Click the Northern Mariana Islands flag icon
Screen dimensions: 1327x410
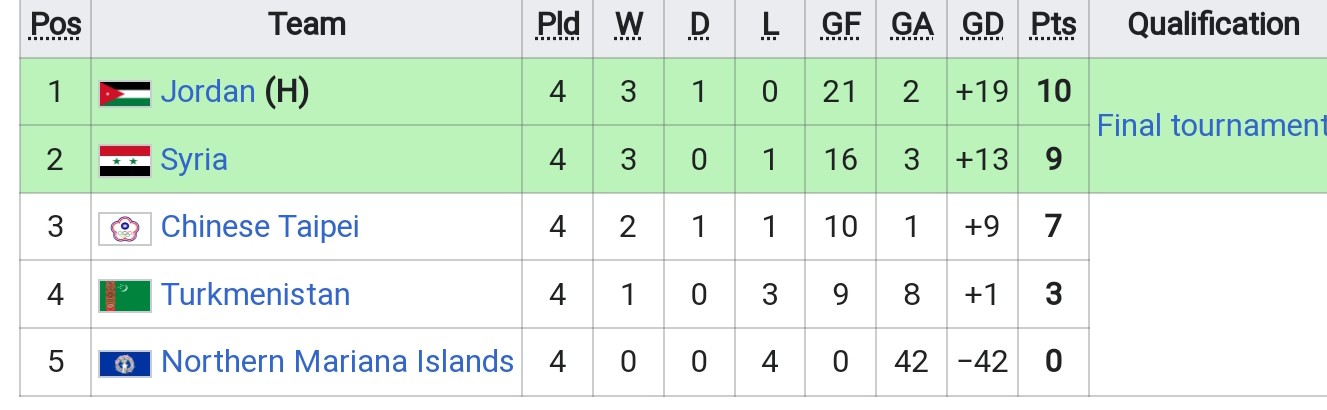(x=125, y=362)
